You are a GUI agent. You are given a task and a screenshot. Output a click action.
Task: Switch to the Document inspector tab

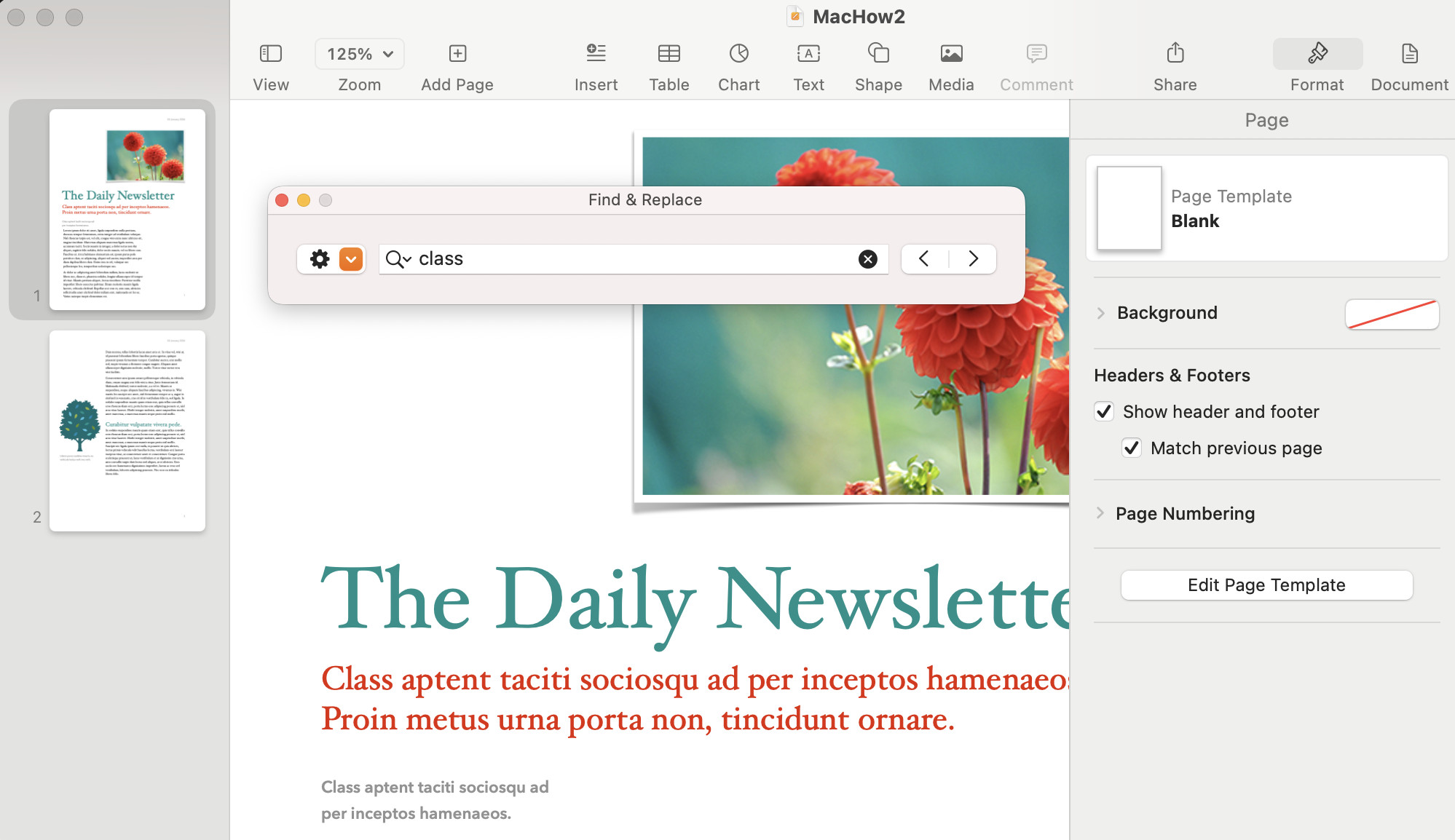[x=1409, y=66]
